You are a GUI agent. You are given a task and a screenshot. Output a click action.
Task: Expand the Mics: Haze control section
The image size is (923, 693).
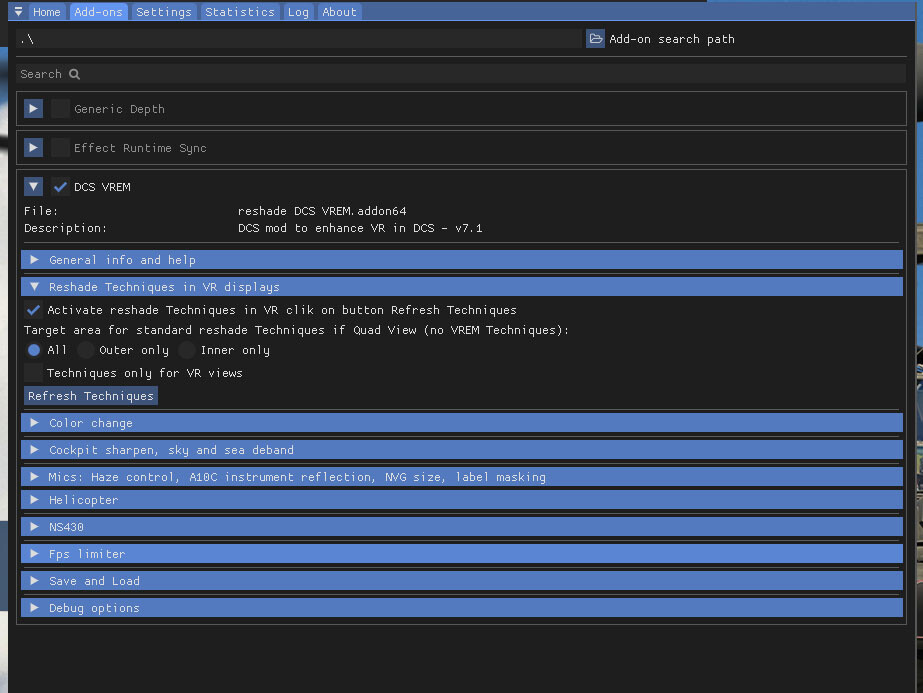pos(462,477)
